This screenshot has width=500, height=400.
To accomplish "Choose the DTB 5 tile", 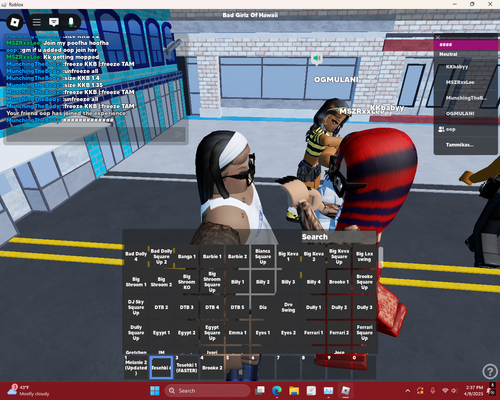I will [237, 307].
